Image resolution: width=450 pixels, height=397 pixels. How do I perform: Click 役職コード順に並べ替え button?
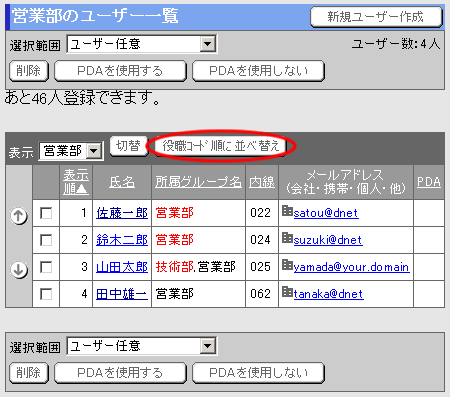pyautogui.click(x=220, y=146)
